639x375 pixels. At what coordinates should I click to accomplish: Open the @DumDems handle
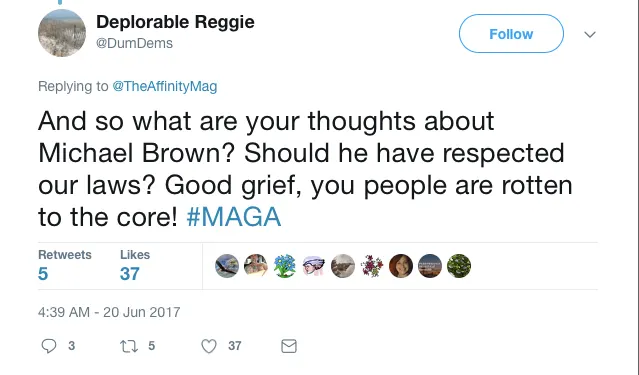(134, 43)
